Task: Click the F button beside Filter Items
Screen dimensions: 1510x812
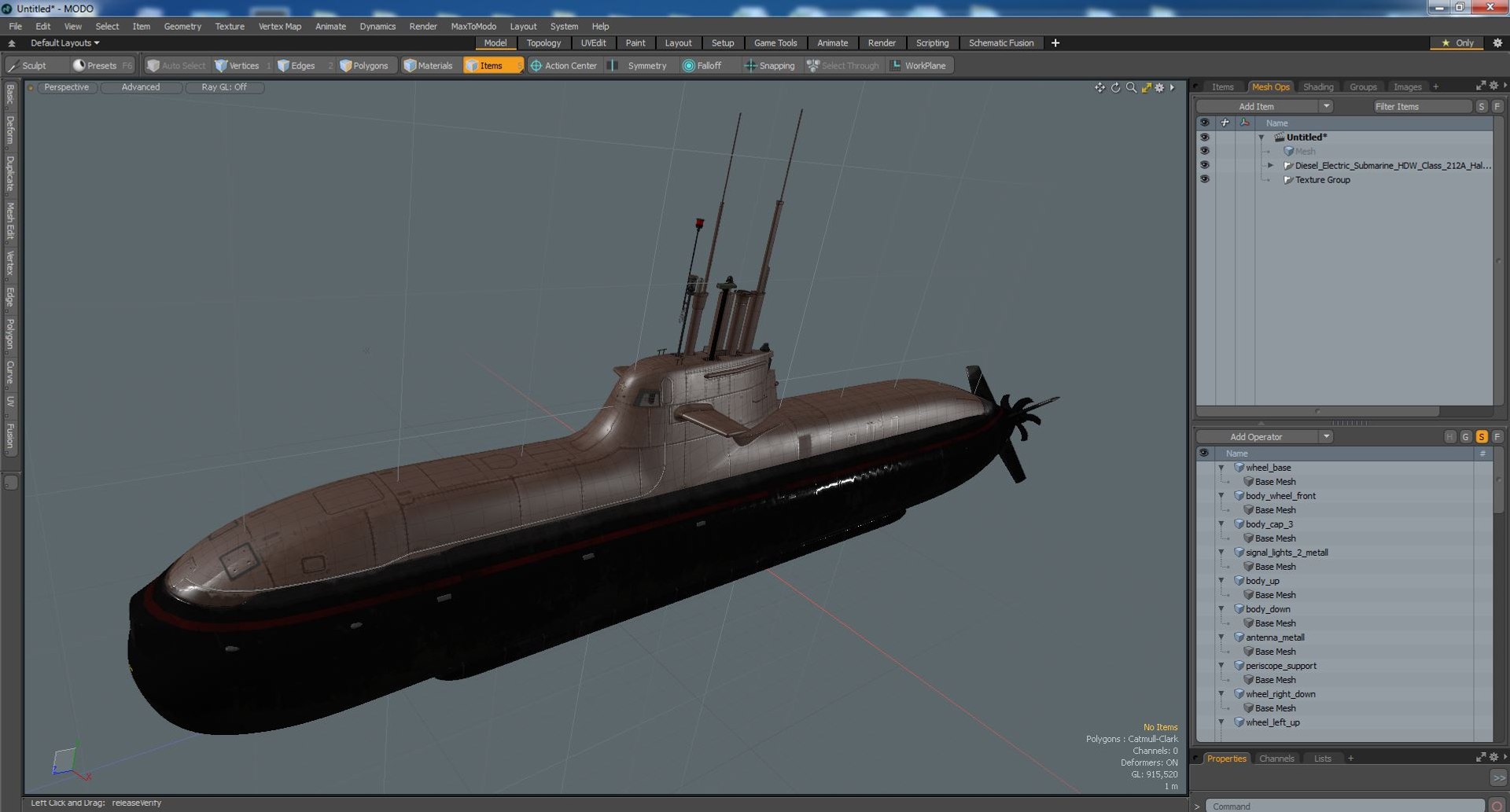Action: (x=1497, y=106)
